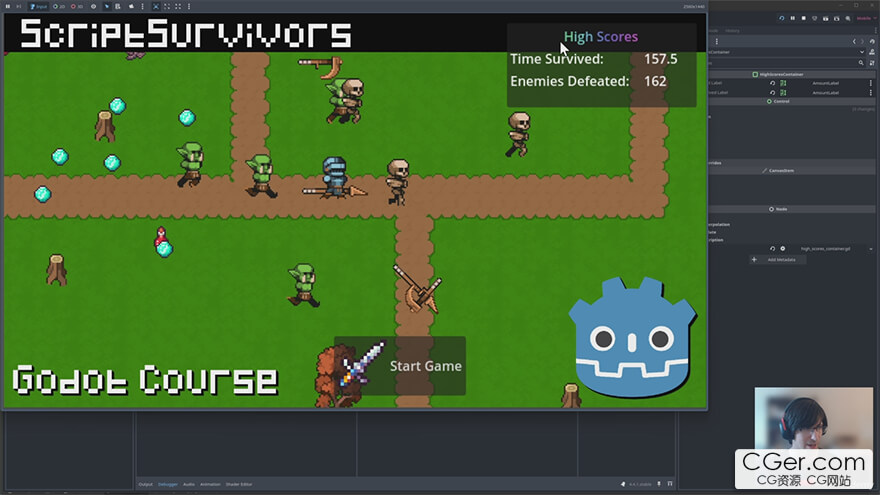Screen dimensions: 880x495
Task: Activate the select tool arrow icon
Action: pyautogui.click(x=107, y=6)
